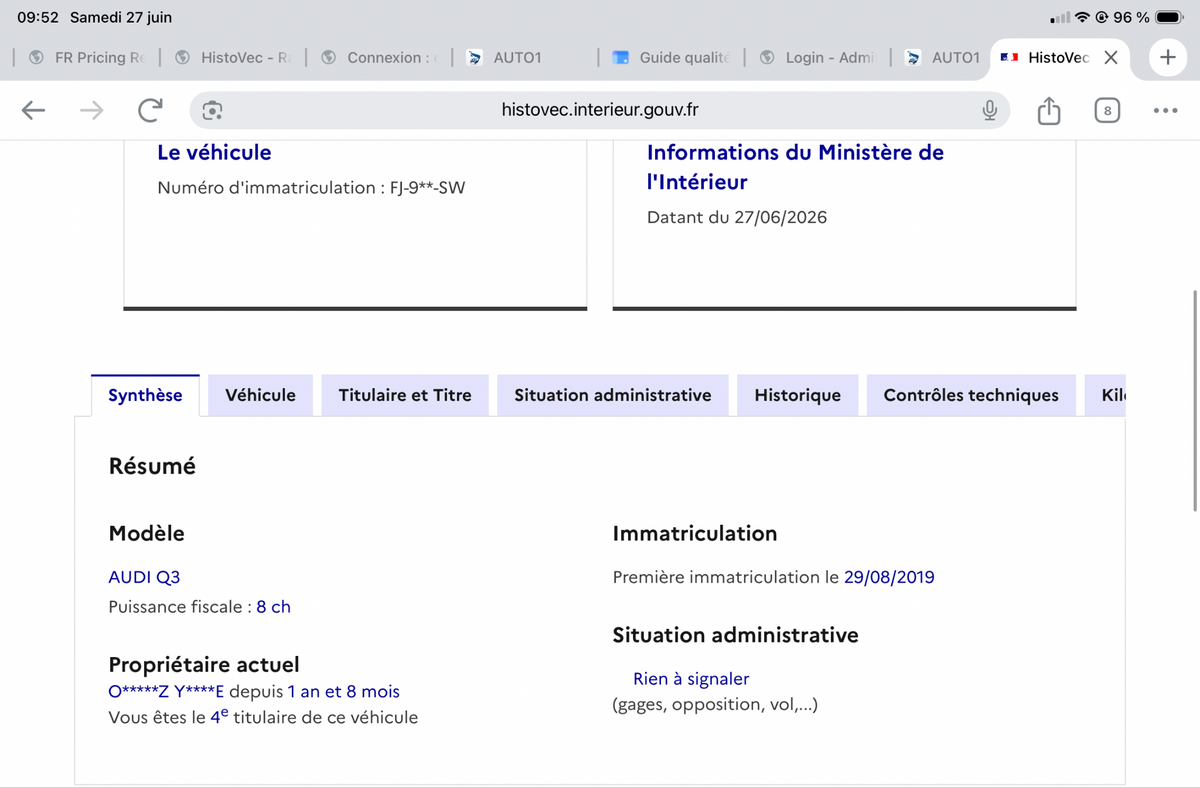Open the Historique tab
1200x788 pixels.
pyautogui.click(x=798, y=395)
